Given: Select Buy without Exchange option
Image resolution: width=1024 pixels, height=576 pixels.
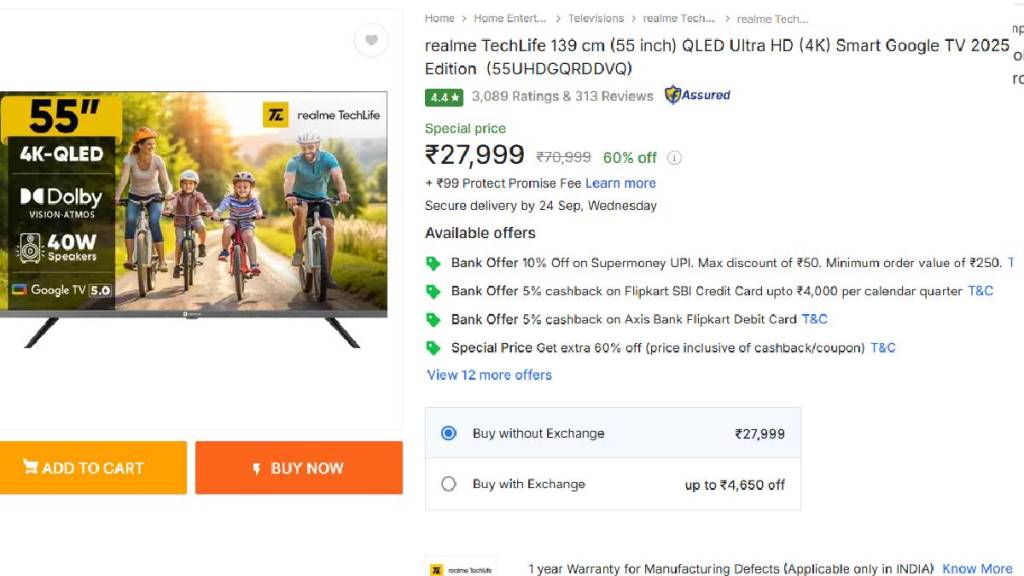Looking at the screenshot, I should click(449, 433).
